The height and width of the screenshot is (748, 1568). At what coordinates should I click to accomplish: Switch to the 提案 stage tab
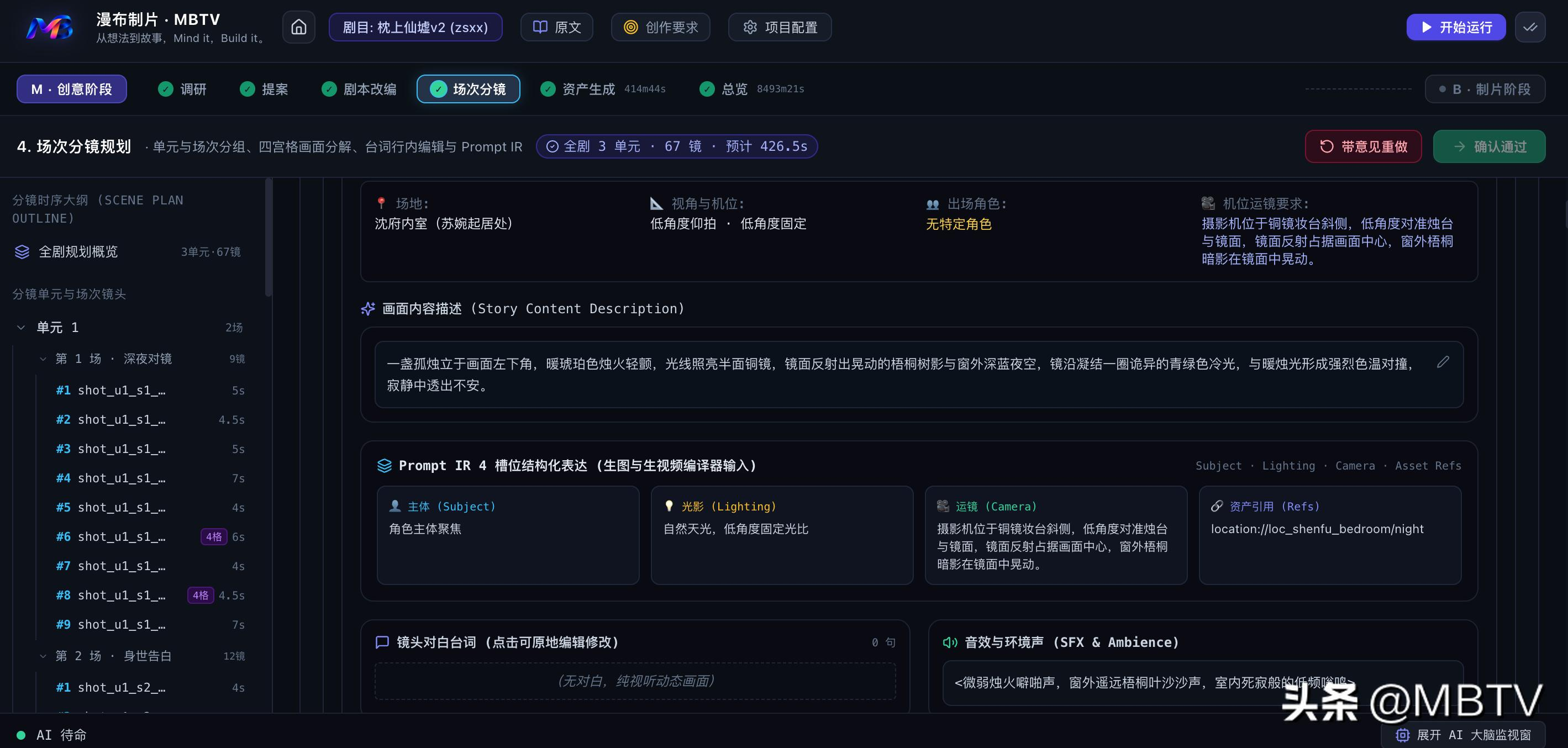pos(264,89)
